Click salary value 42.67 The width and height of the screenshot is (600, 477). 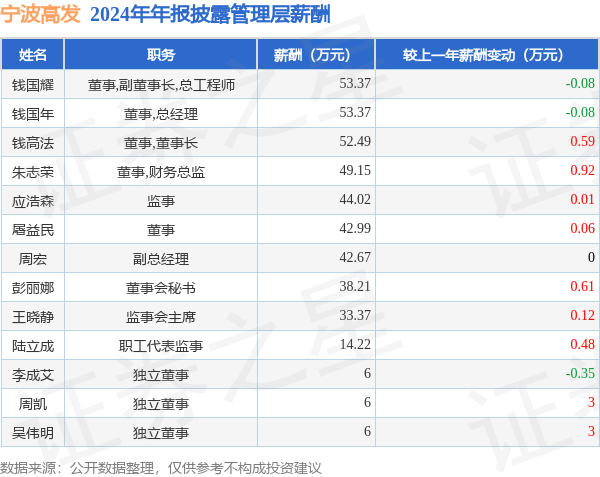point(355,257)
